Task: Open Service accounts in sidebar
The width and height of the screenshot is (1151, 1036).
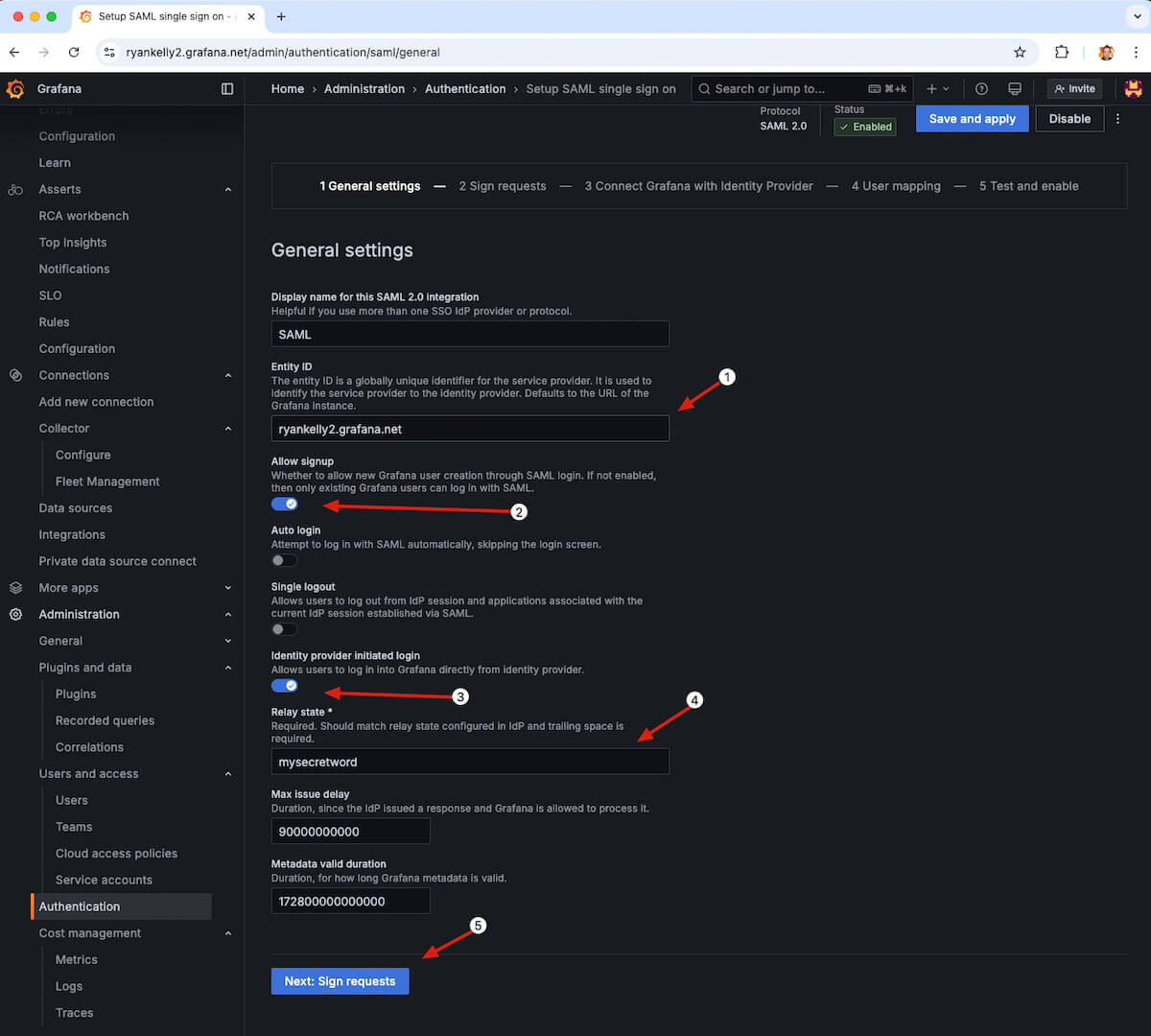Action: point(104,880)
